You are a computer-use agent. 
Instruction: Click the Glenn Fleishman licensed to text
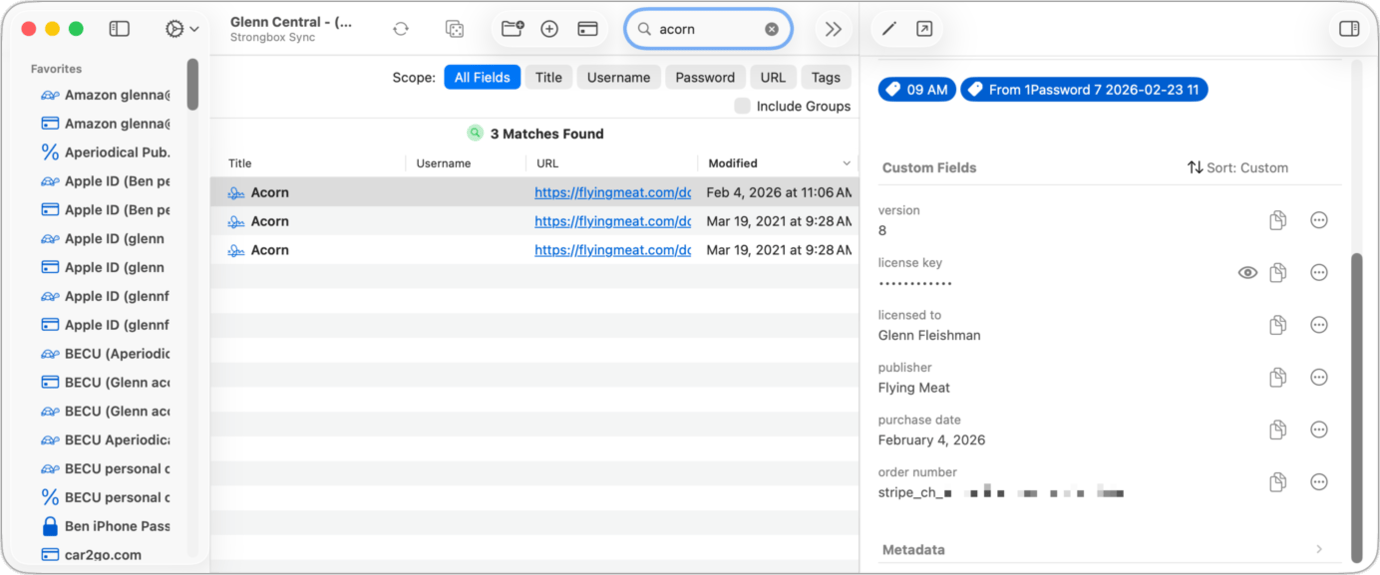pos(929,335)
